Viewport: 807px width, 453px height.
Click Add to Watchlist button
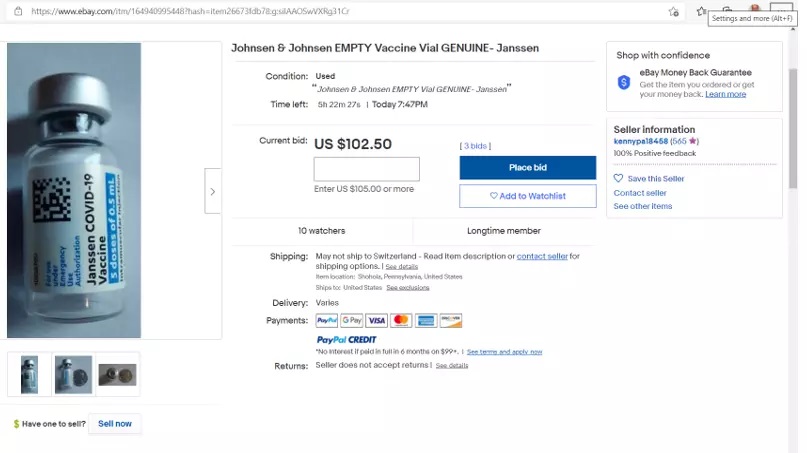click(x=528, y=196)
